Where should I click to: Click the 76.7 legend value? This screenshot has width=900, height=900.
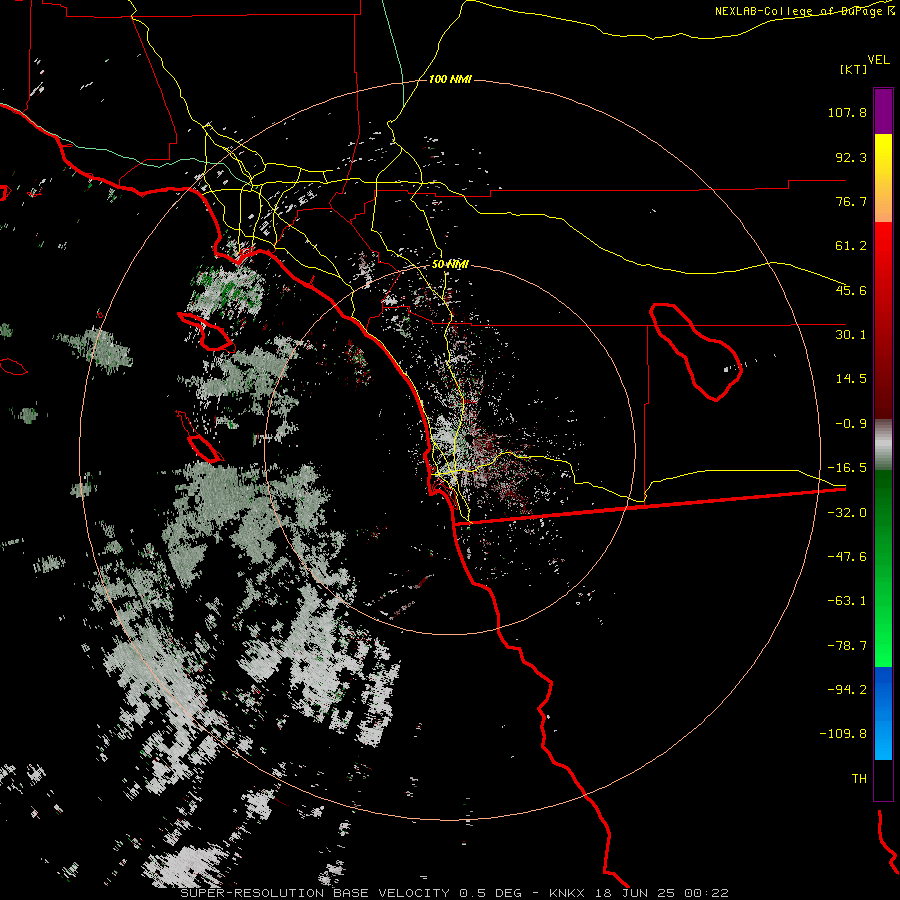coord(851,201)
